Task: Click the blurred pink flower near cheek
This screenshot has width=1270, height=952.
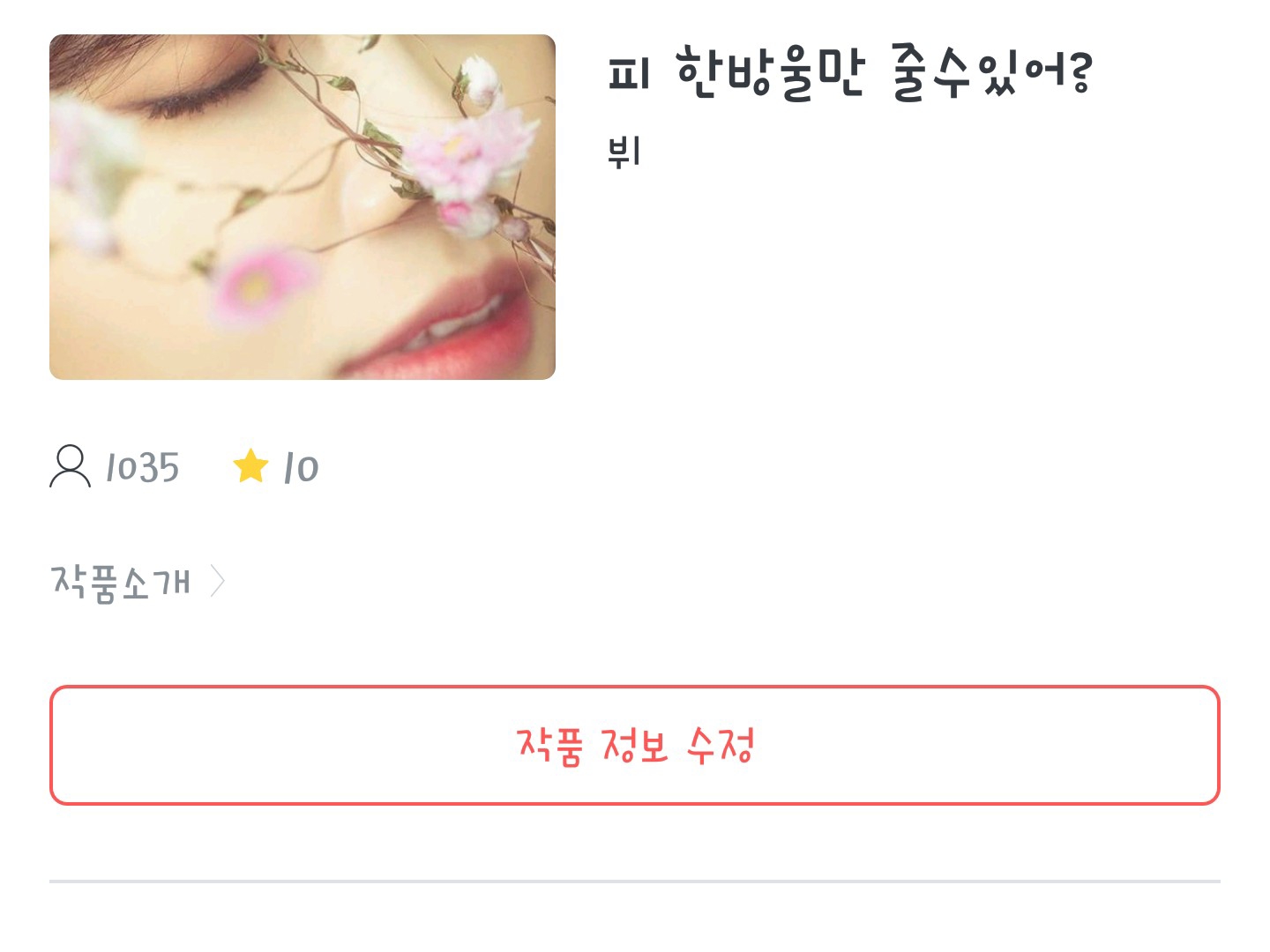Action: [258, 284]
